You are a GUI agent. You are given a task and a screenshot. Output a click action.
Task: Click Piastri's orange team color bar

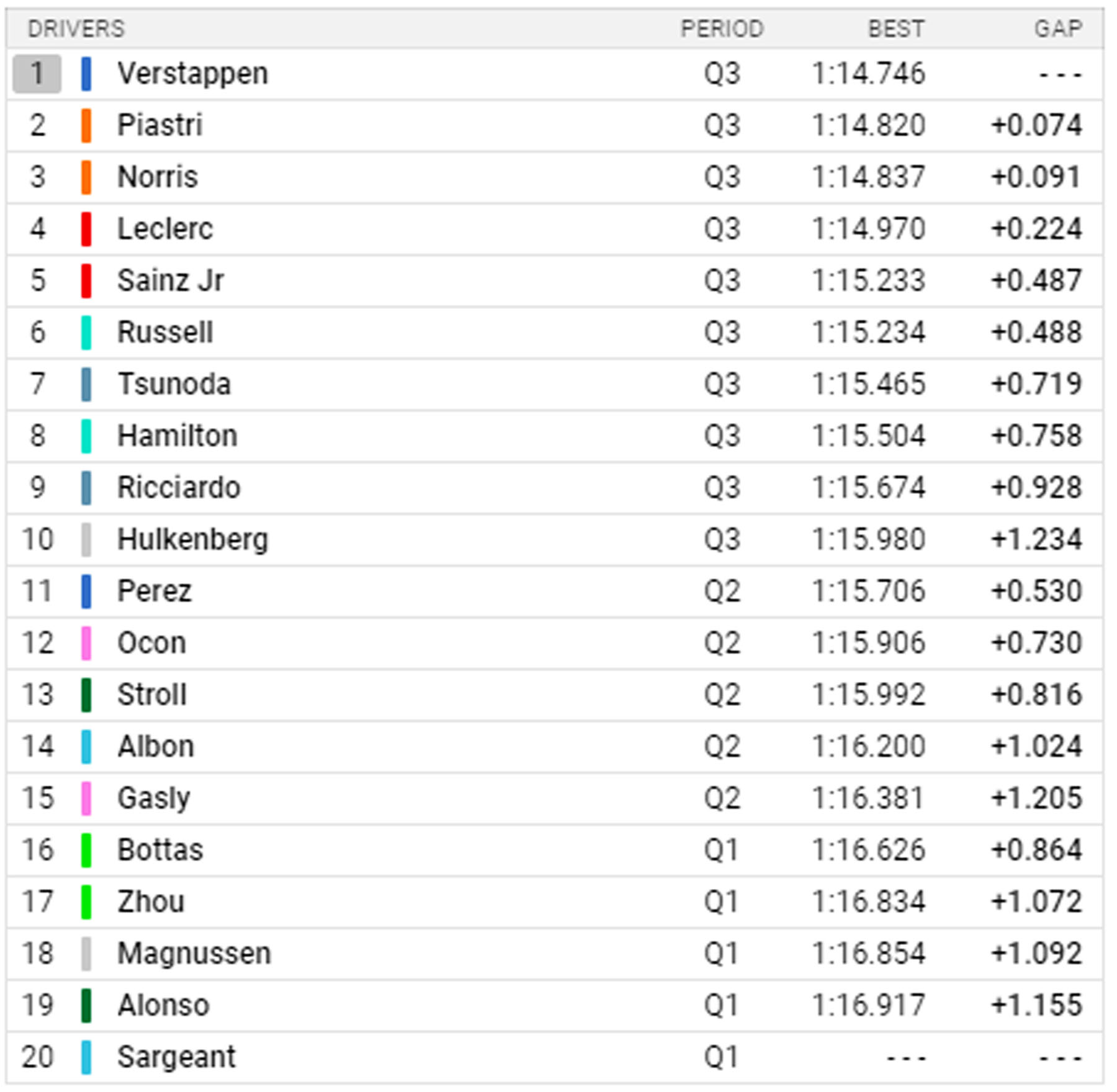click(86, 125)
